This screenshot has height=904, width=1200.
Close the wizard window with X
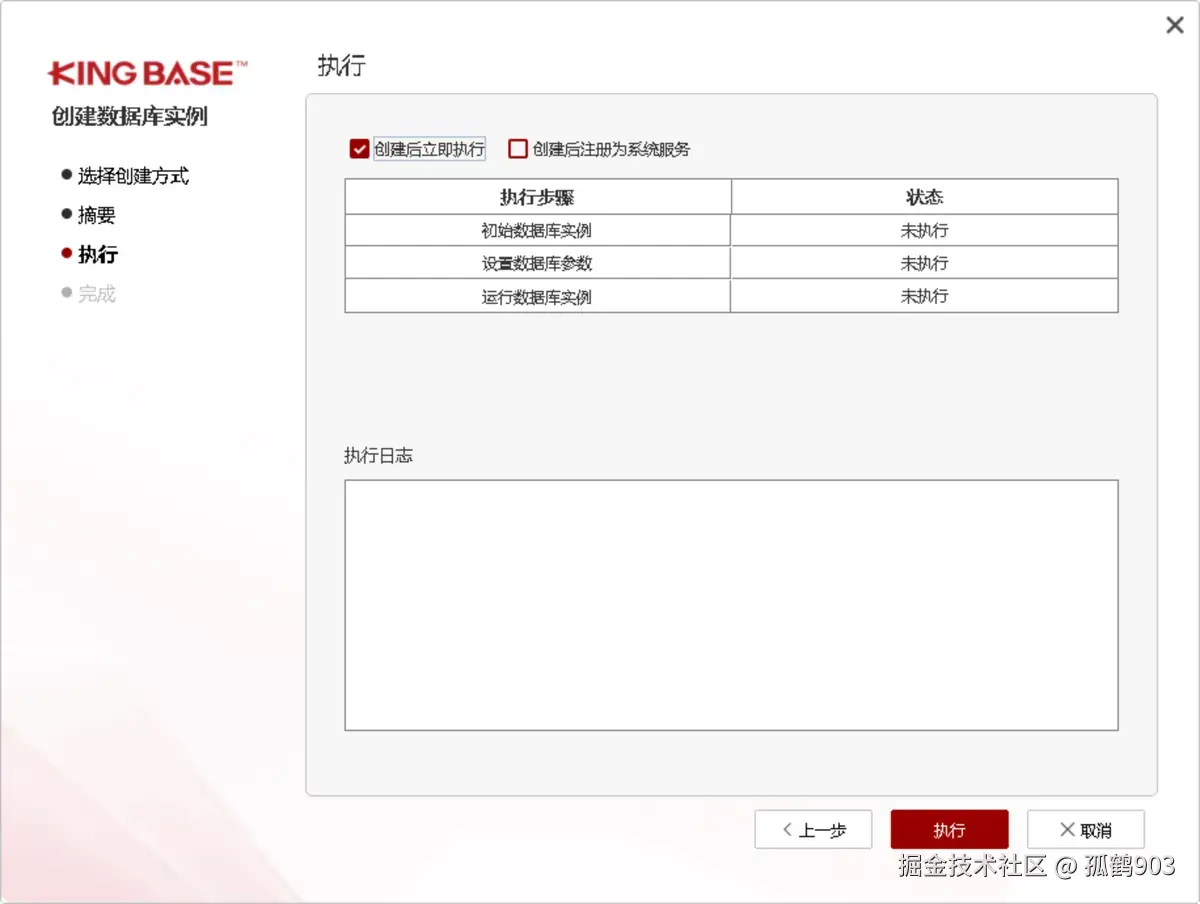(1175, 26)
